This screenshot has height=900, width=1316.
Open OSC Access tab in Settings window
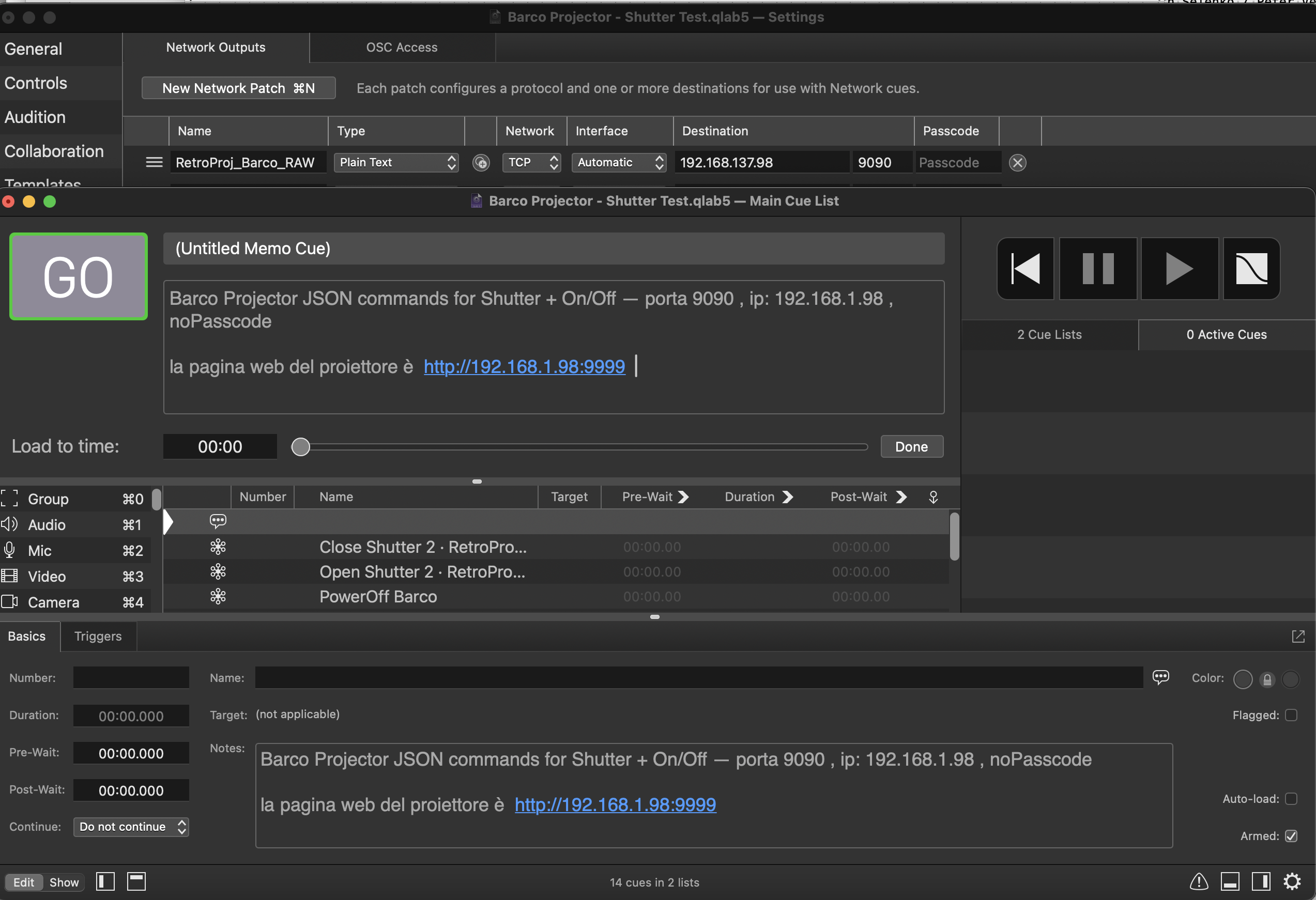pos(402,48)
